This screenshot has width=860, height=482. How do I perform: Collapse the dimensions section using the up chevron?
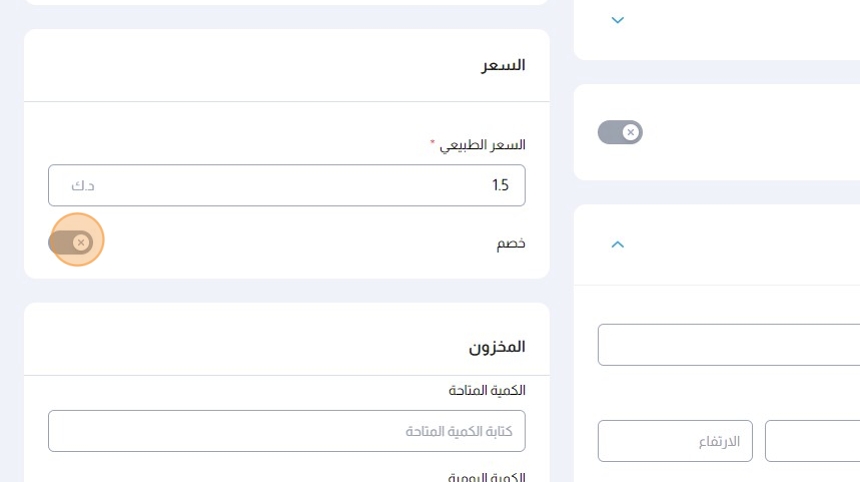coord(618,244)
